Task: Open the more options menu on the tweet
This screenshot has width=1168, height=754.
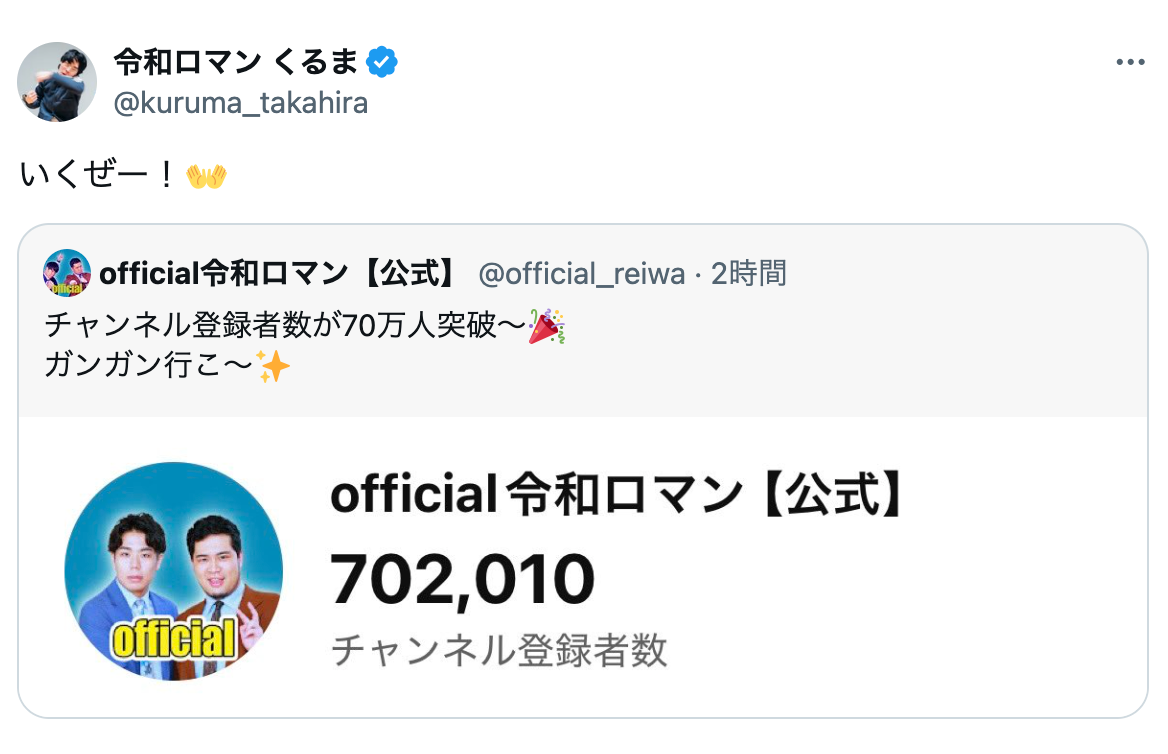Action: (1130, 61)
